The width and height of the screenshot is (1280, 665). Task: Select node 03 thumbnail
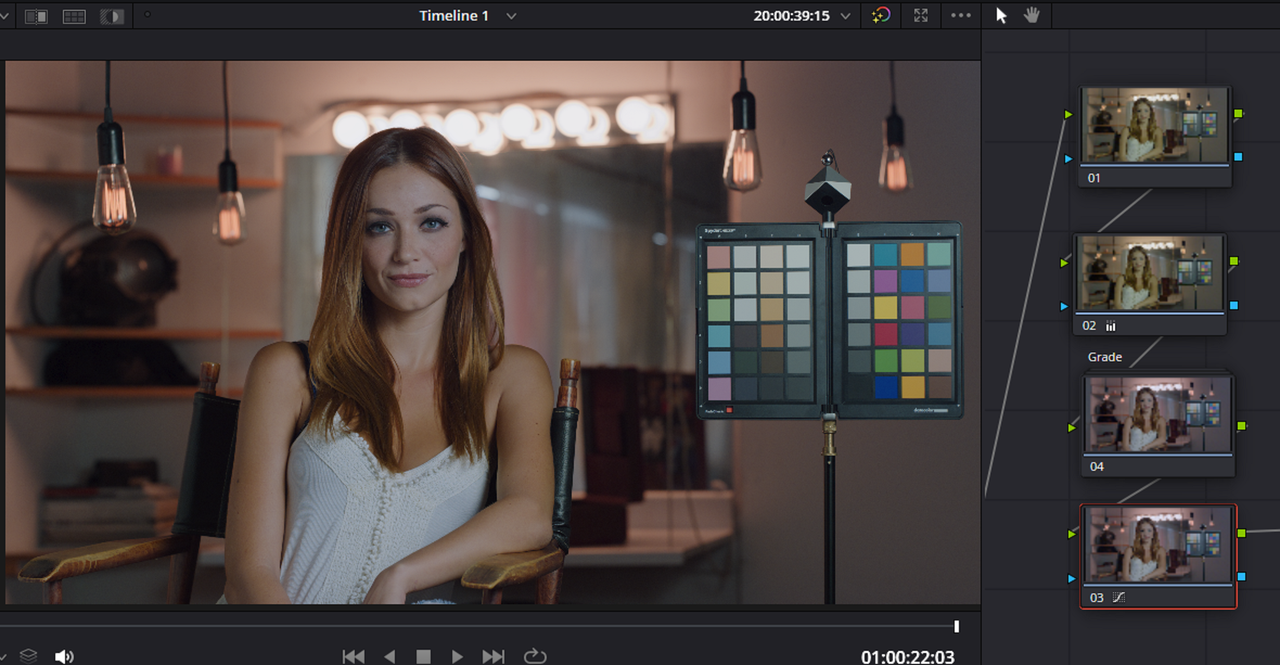[x=1159, y=545]
